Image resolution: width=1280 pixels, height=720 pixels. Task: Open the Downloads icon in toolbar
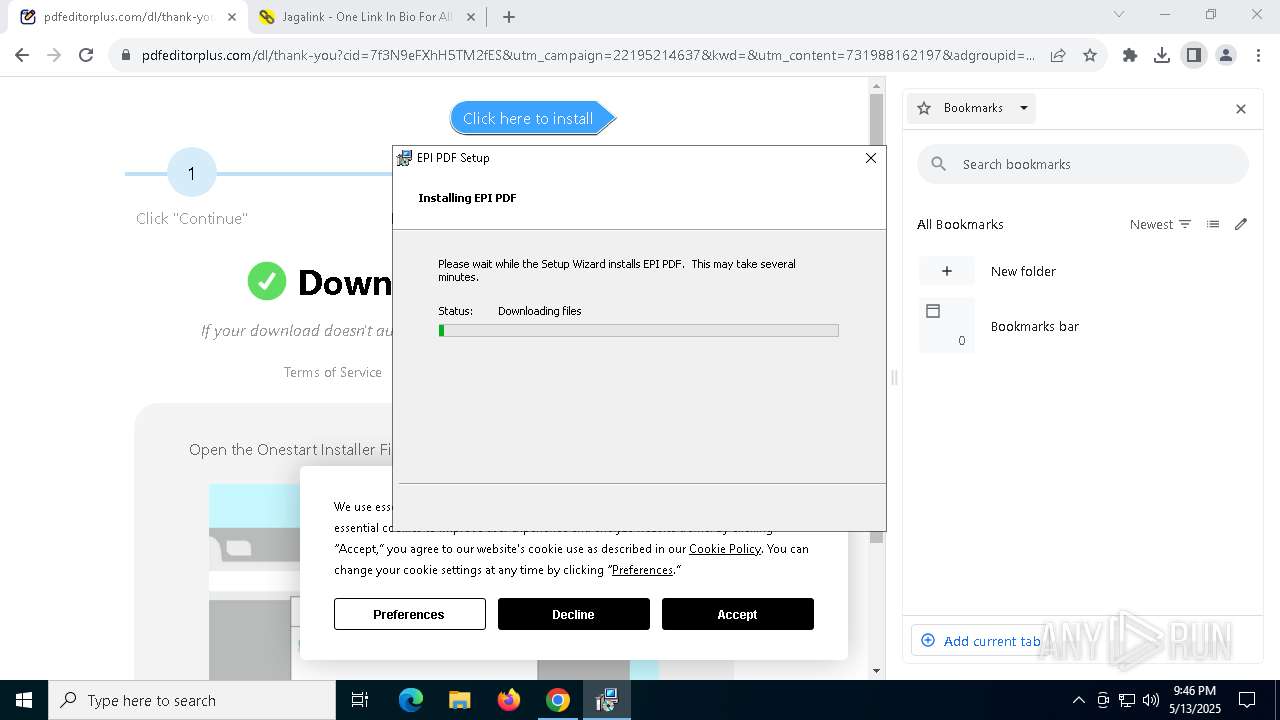1162,56
